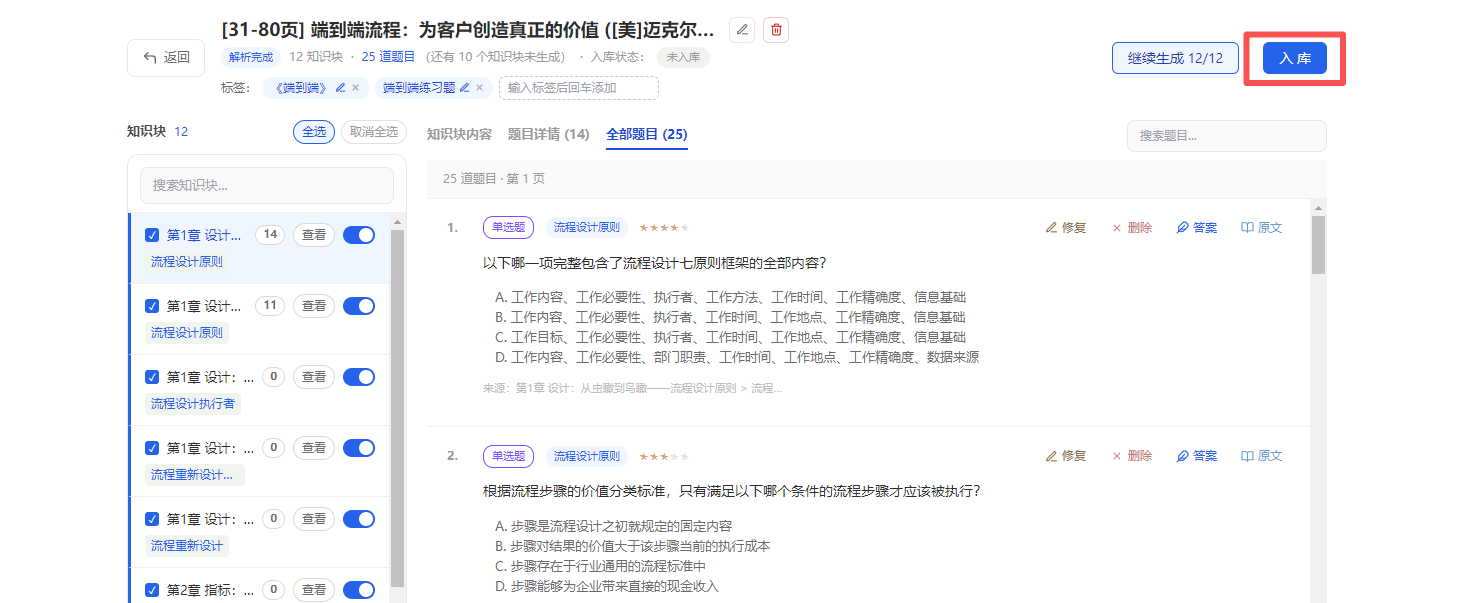The width and height of the screenshot is (1479, 603).
Task: Edit the 《端到端》 tag using its pencil
Action: click(x=341, y=88)
